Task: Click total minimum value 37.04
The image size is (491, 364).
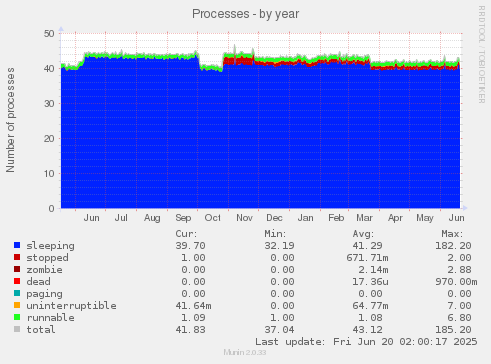Action: (279, 330)
